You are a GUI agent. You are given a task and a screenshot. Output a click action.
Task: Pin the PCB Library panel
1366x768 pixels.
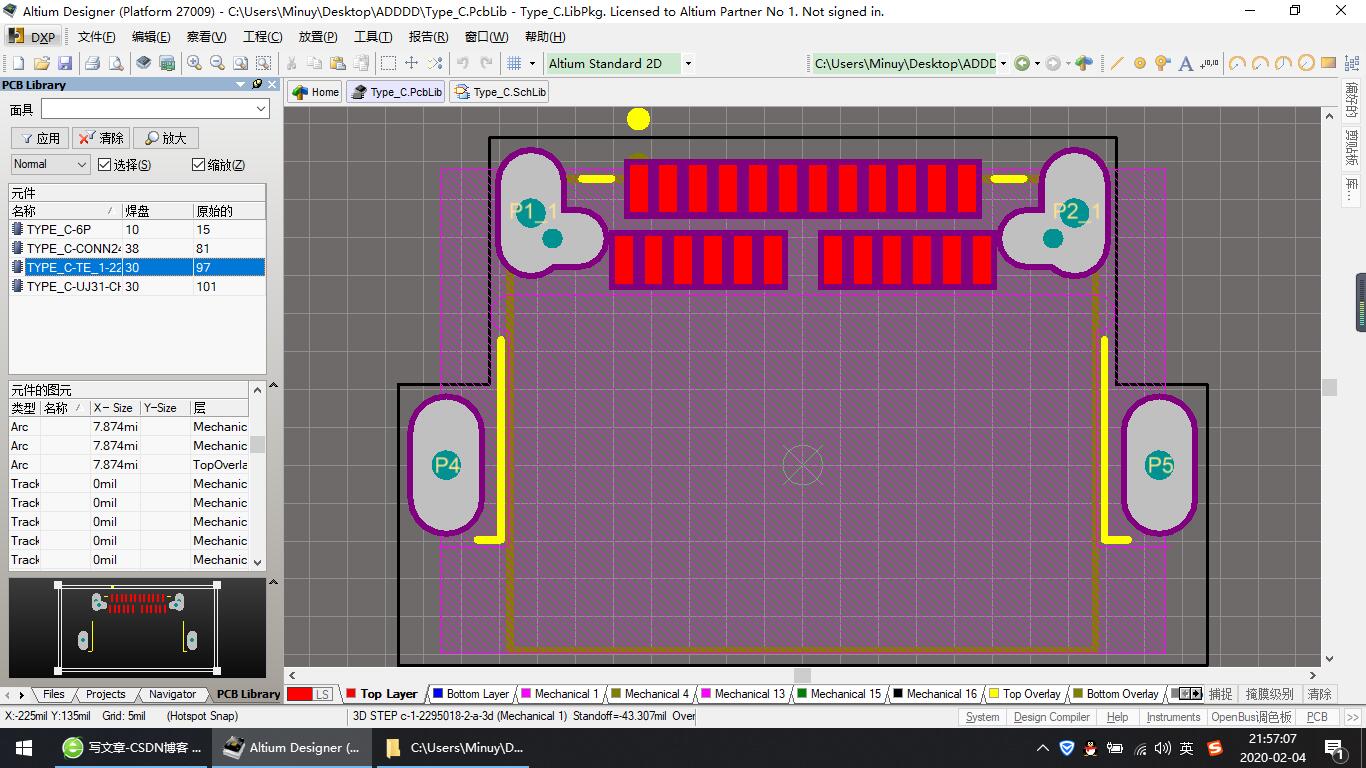[257, 85]
